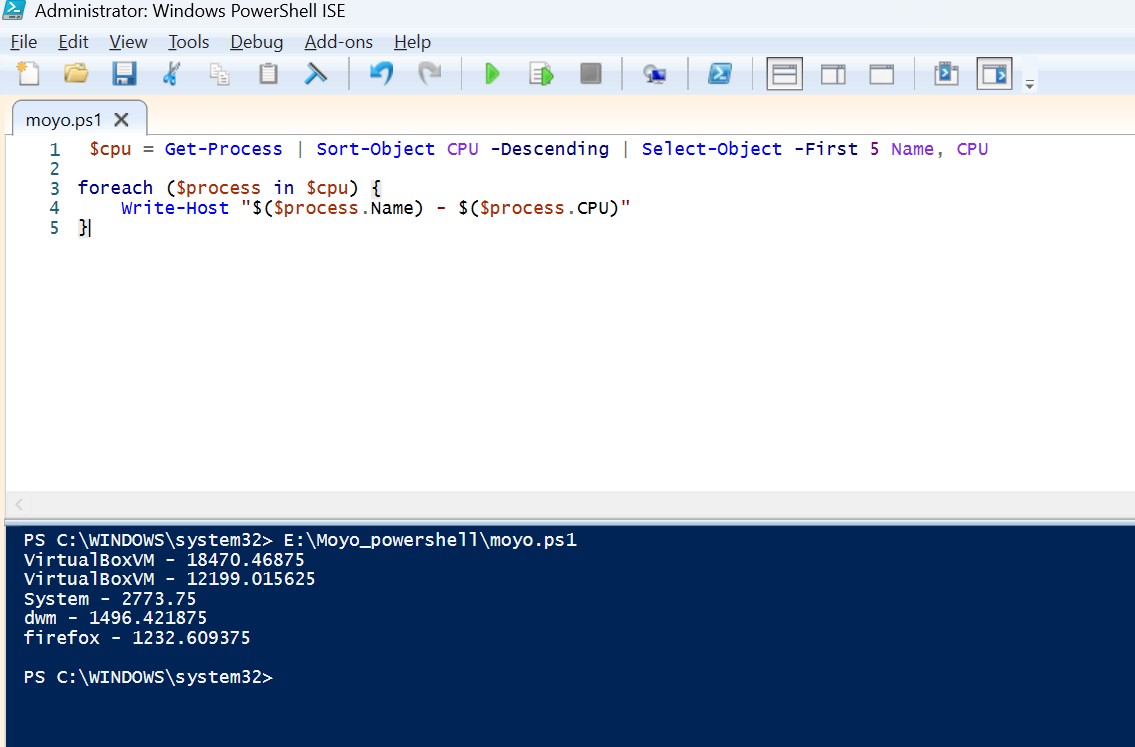Screen dimensions: 1135x747
Task: Open the Tools menu
Action: coord(188,42)
